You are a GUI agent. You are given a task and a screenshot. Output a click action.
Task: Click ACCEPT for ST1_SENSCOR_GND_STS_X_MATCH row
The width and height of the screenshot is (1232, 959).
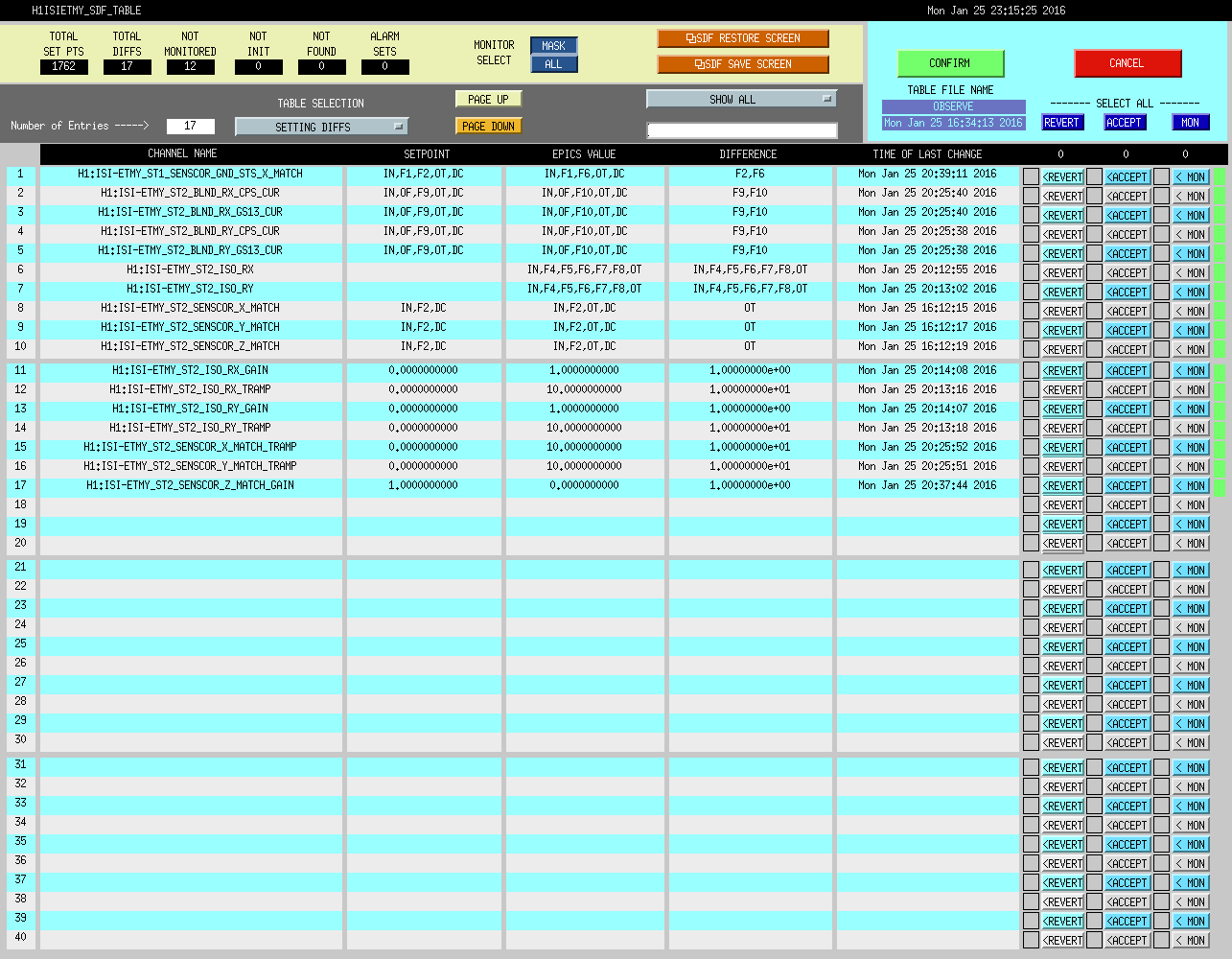1128,177
